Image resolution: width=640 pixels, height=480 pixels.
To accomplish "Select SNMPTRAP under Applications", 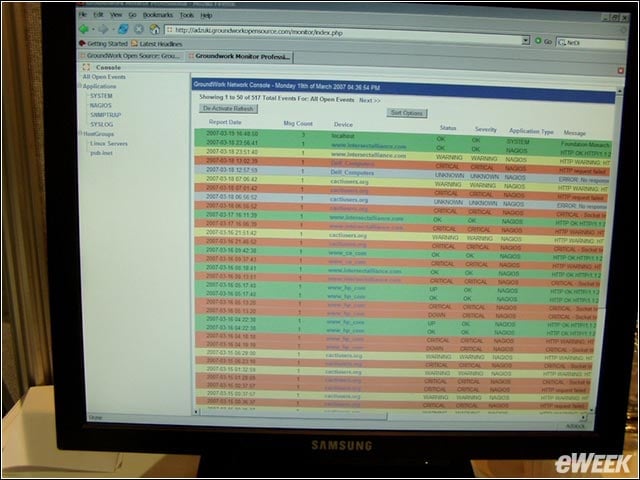I will (x=106, y=115).
